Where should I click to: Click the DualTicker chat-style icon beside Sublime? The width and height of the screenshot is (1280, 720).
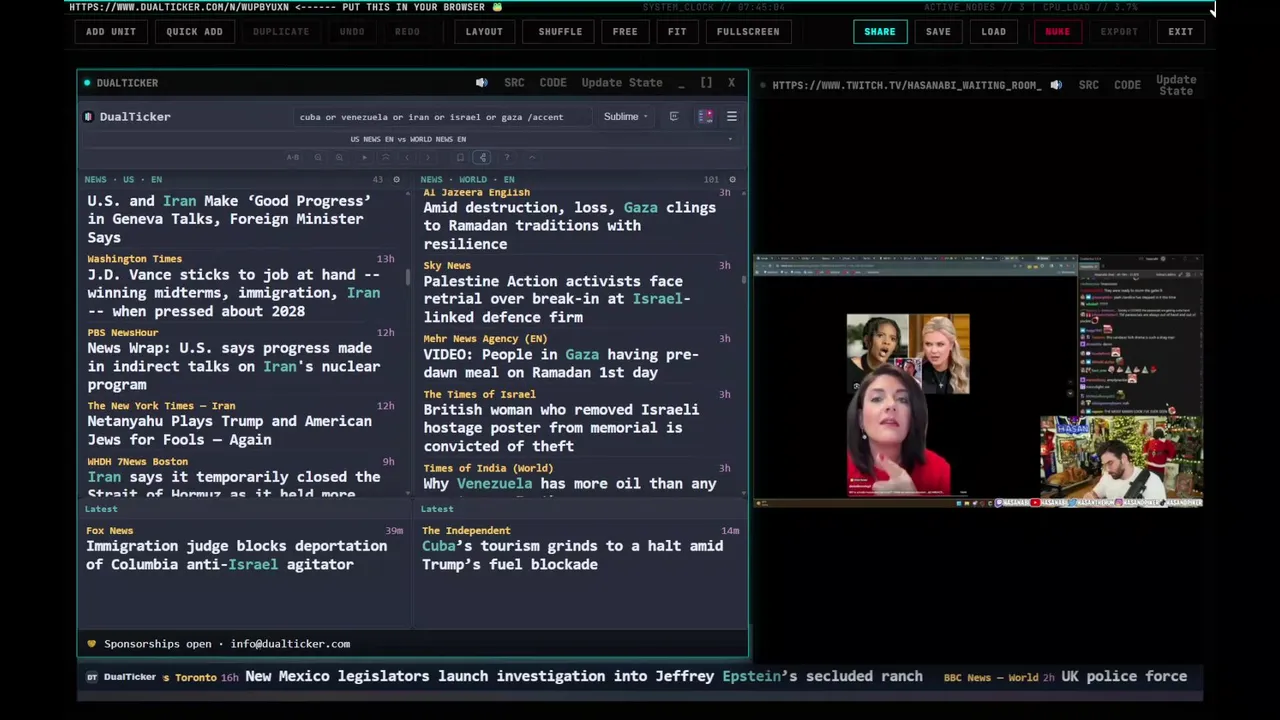[x=674, y=117]
